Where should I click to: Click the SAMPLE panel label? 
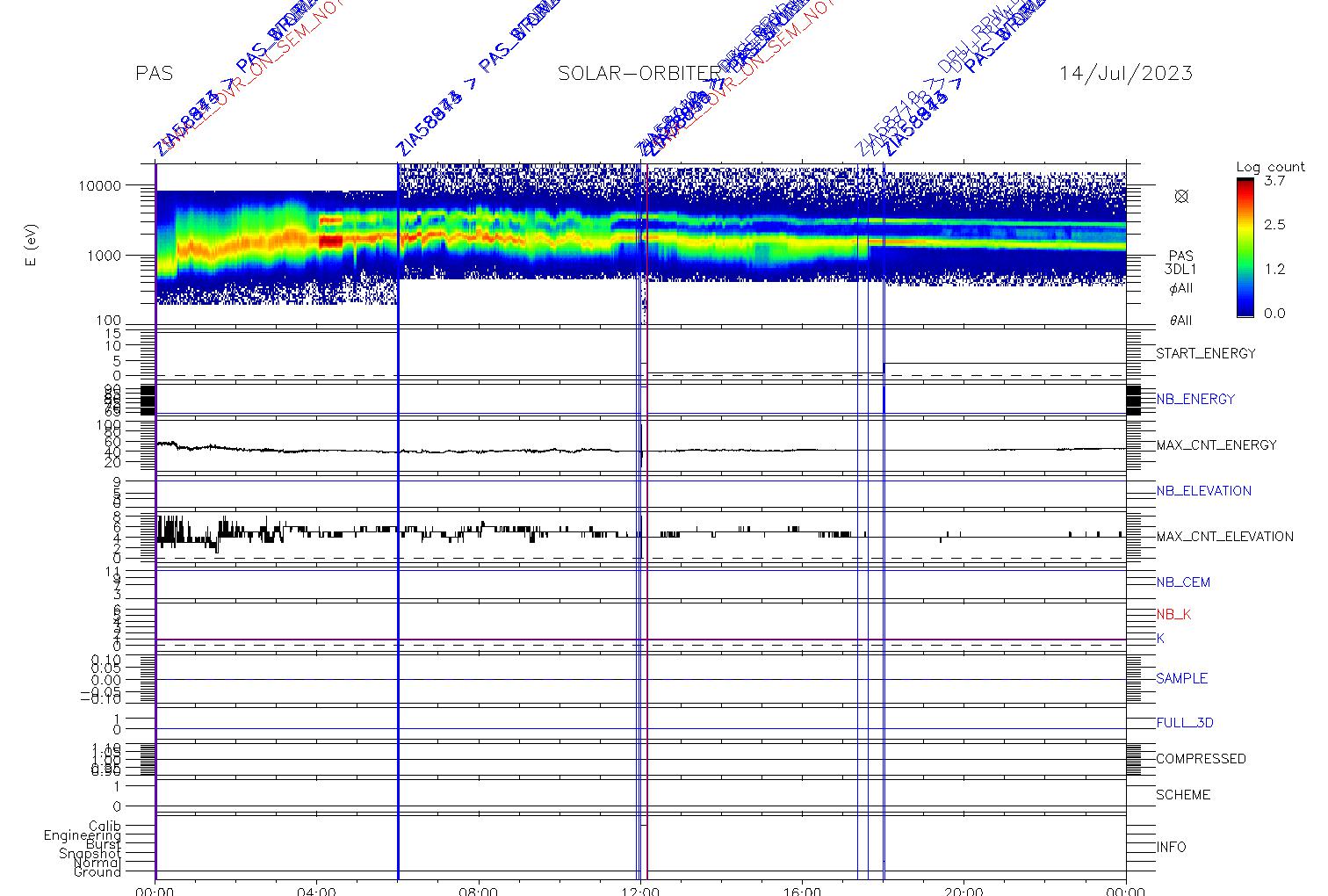(x=1181, y=679)
